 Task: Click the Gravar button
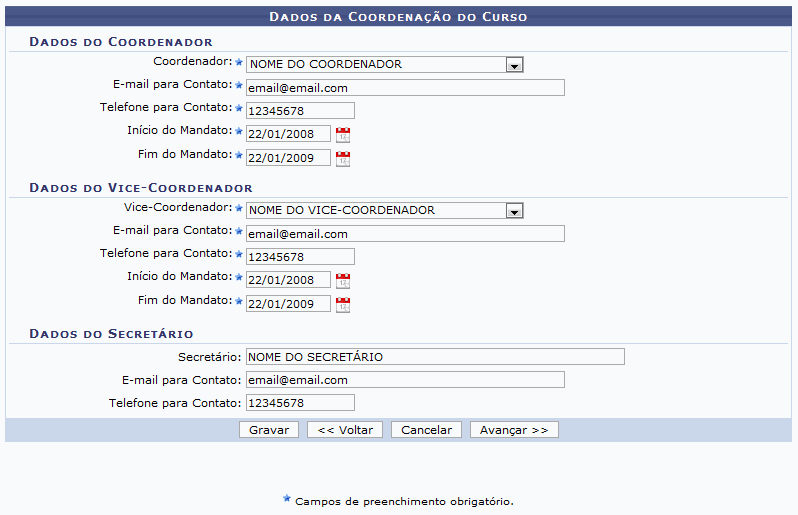(268, 430)
